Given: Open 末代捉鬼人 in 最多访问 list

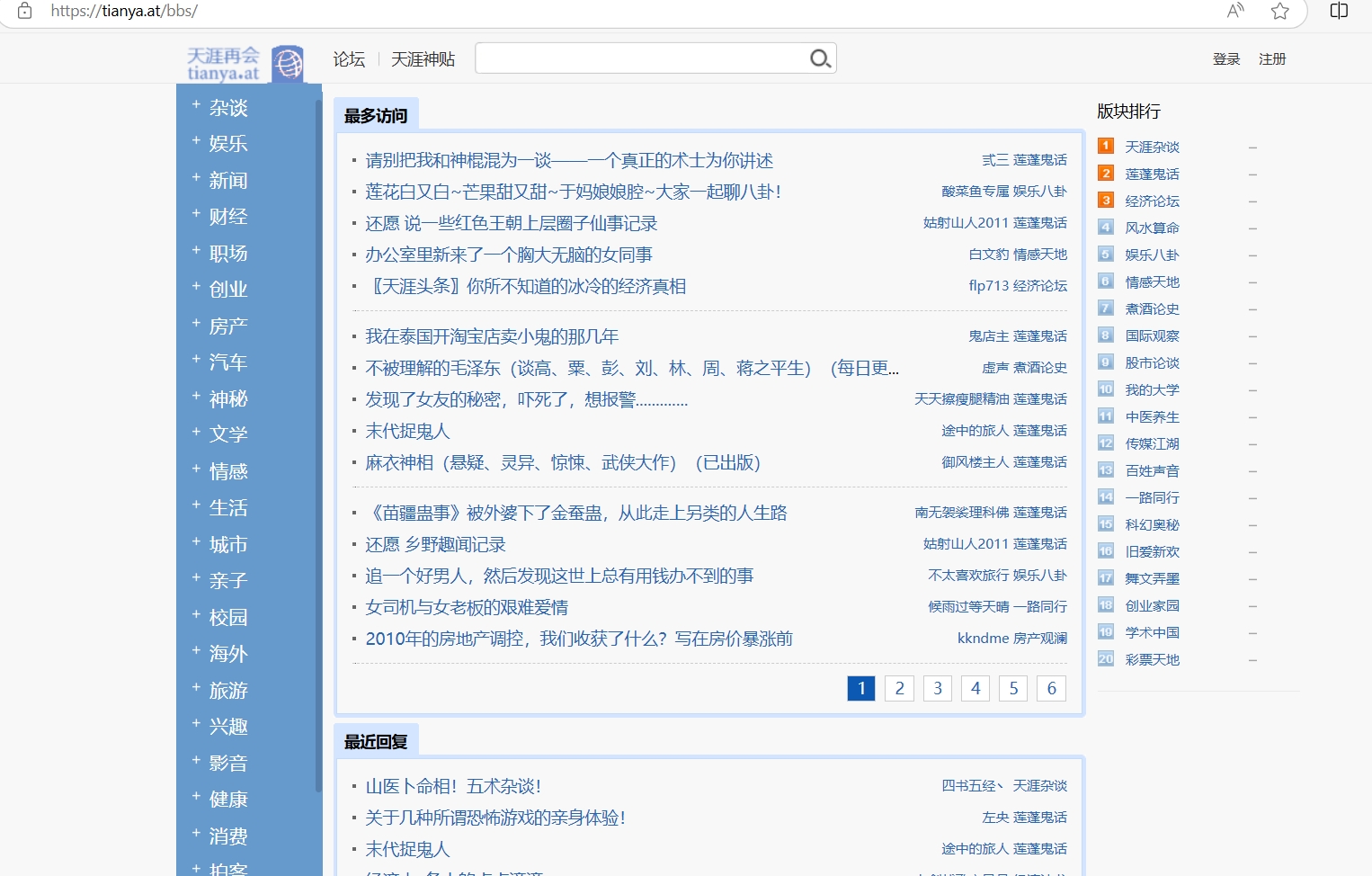Looking at the screenshot, I should point(407,432).
